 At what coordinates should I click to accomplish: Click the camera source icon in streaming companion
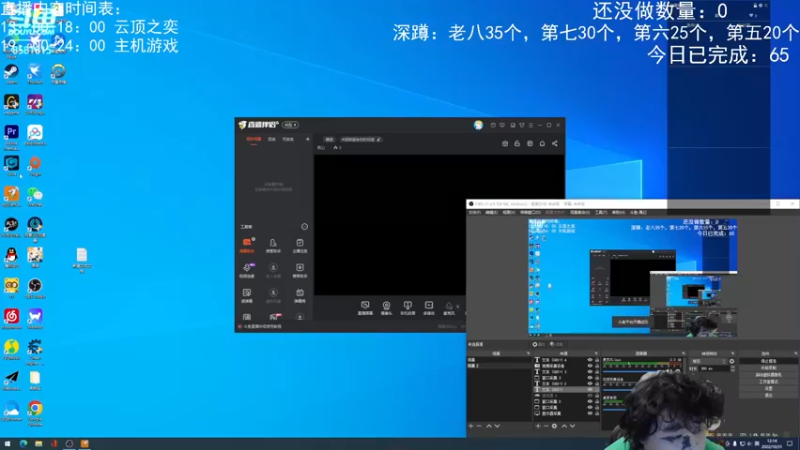pyautogui.click(x=386, y=306)
